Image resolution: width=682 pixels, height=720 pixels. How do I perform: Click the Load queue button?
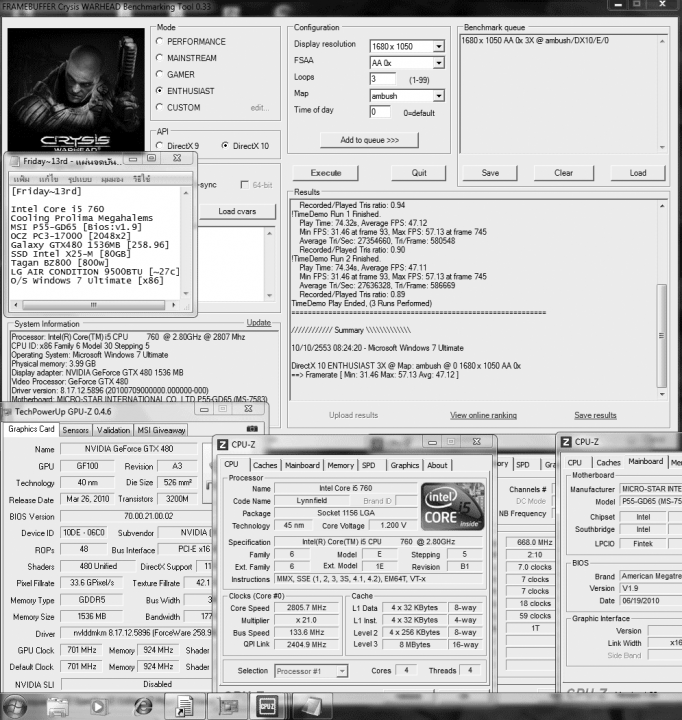pyautogui.click(x=638, y=173)
